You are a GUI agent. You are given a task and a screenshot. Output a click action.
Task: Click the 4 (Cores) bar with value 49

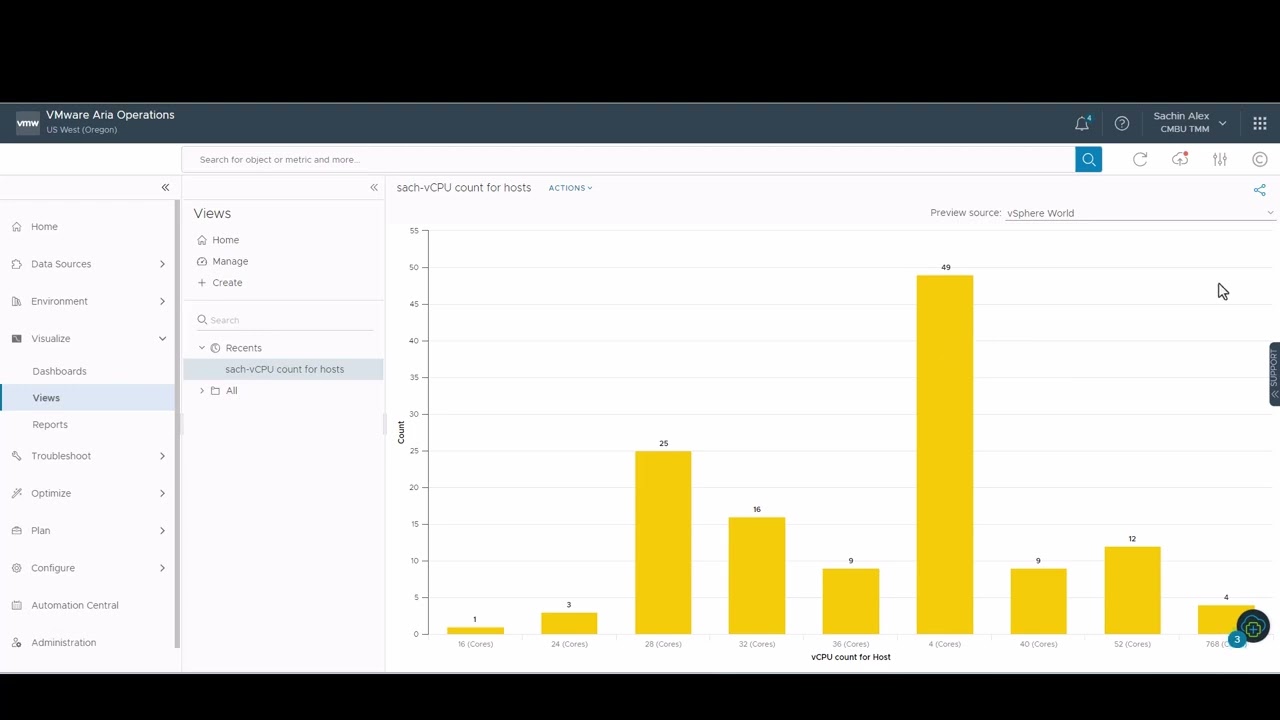pos(945,454)
